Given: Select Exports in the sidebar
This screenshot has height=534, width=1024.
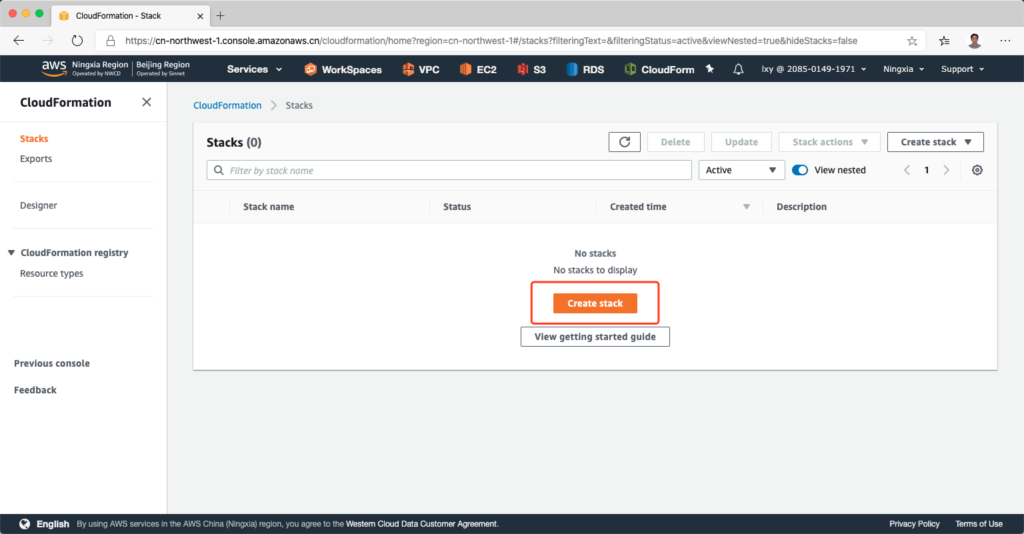Looking at the screenshot, I should pos(36,159).
